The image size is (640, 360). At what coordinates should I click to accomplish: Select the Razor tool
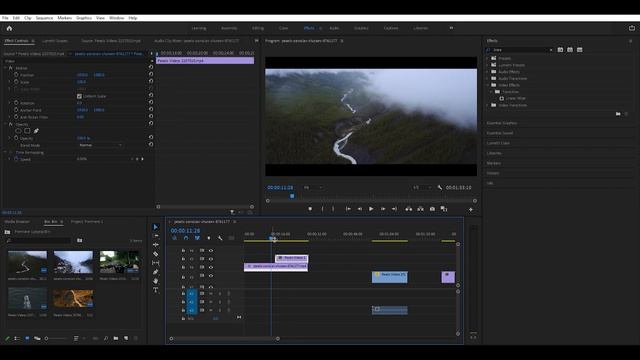pyautogui.click(x=156, y=254)
